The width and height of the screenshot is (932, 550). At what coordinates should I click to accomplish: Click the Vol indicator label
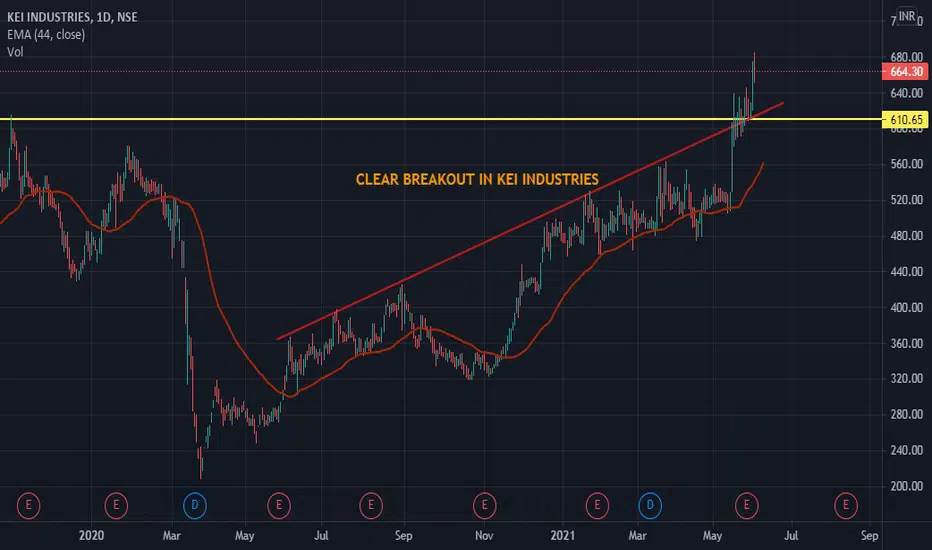(15, 52)
